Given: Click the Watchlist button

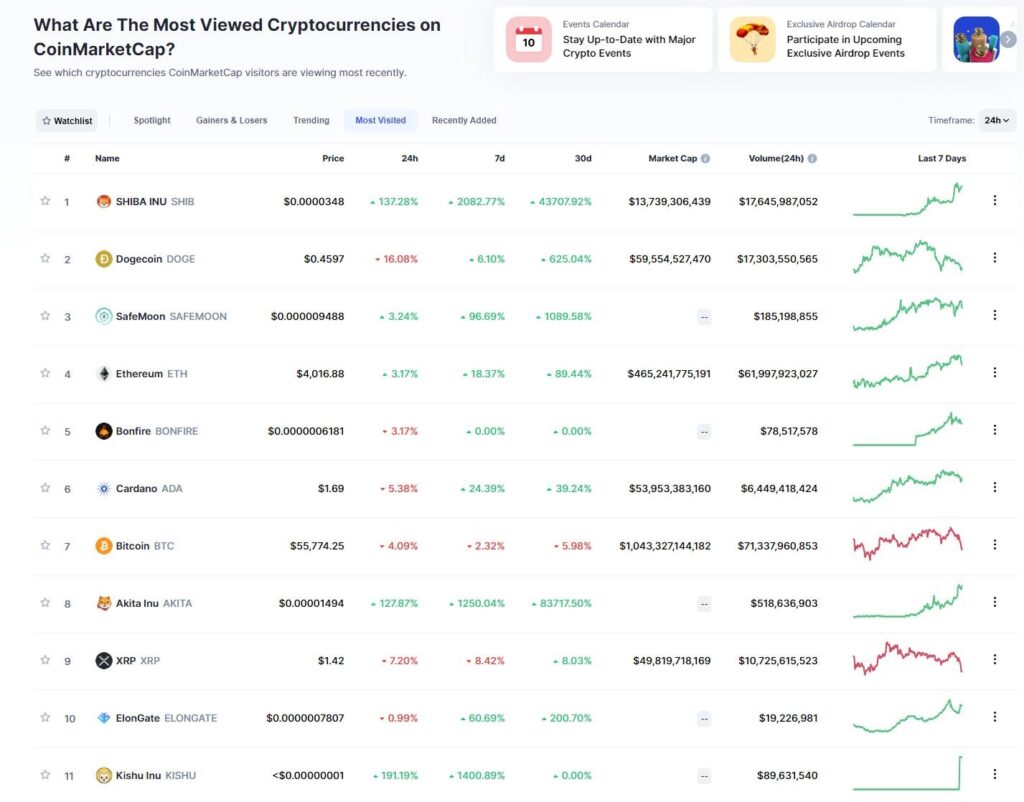Looking at the screenshot, I should [x=67, y=121].
